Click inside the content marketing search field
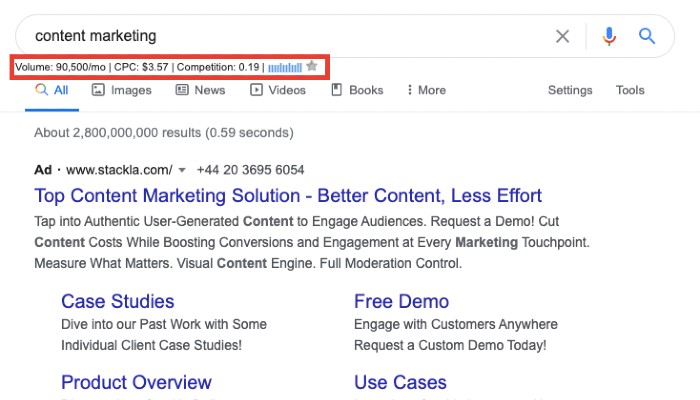The image size is (700, 400). [280, 36]
